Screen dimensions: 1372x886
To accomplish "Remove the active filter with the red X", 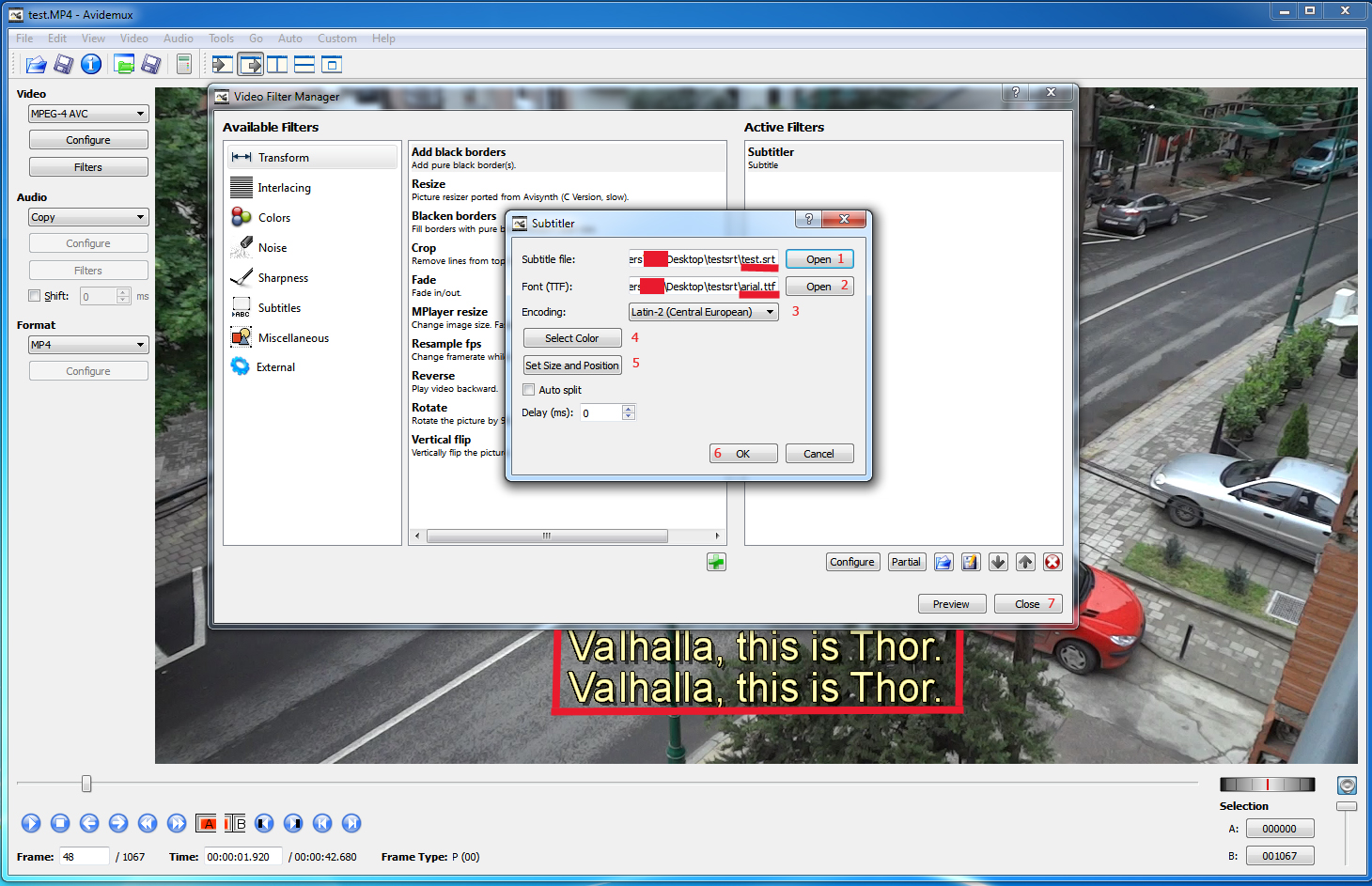I will [x=1052, y=562].
